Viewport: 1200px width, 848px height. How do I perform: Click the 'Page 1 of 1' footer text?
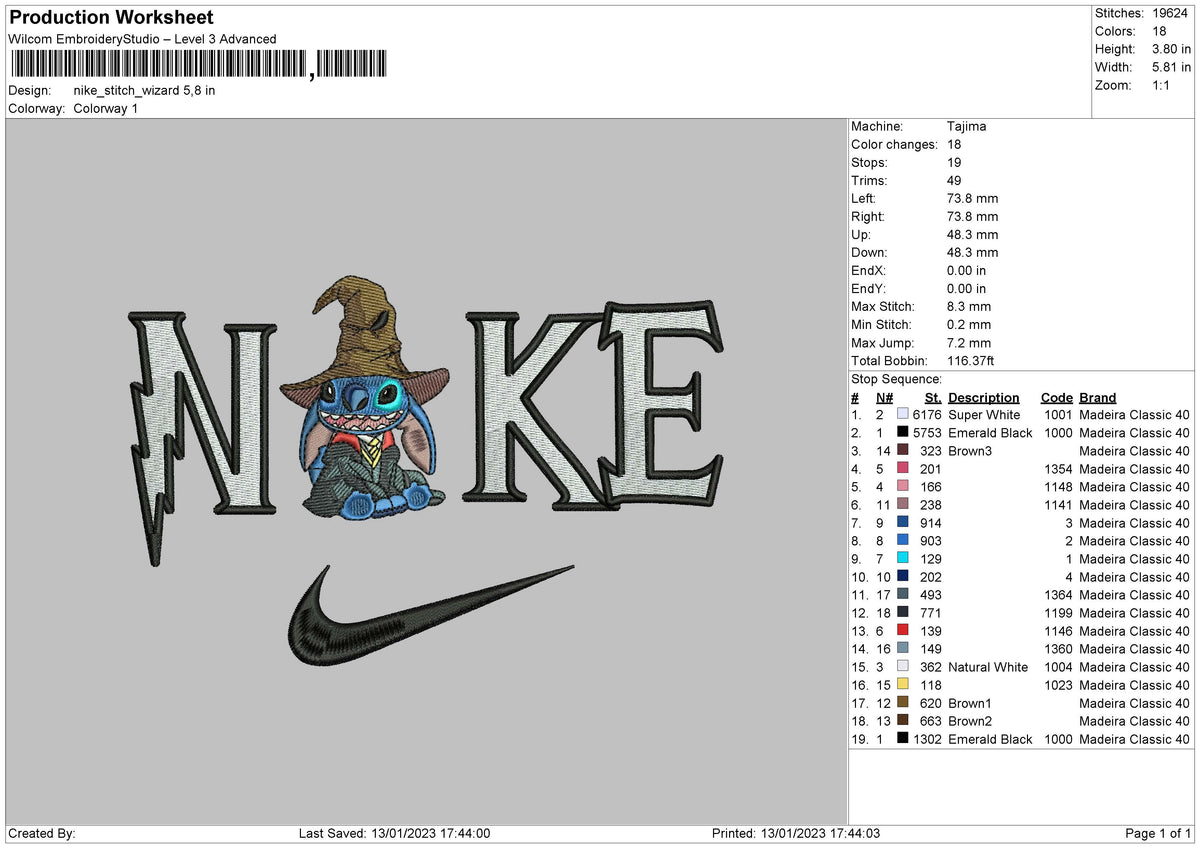coord(1158,834)
